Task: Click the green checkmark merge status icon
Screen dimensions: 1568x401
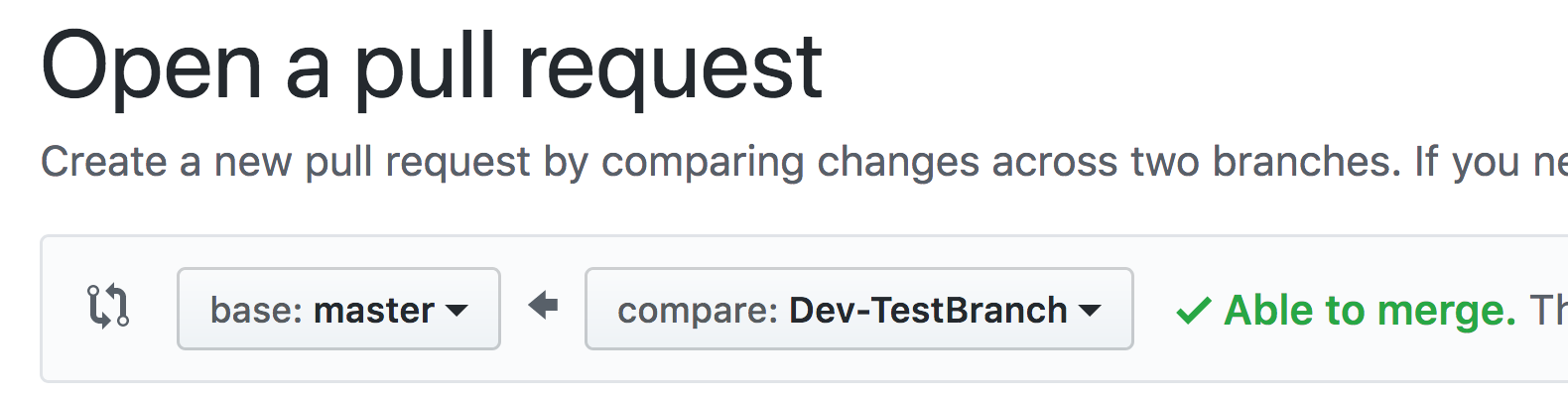Action: tap(1193, 312)
